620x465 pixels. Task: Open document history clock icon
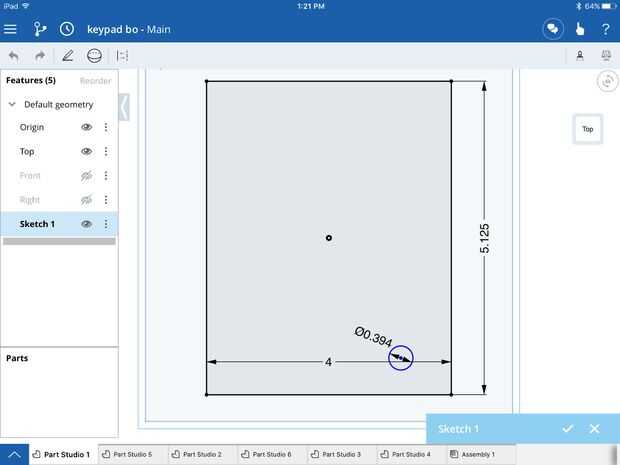(x=67, y=29)
